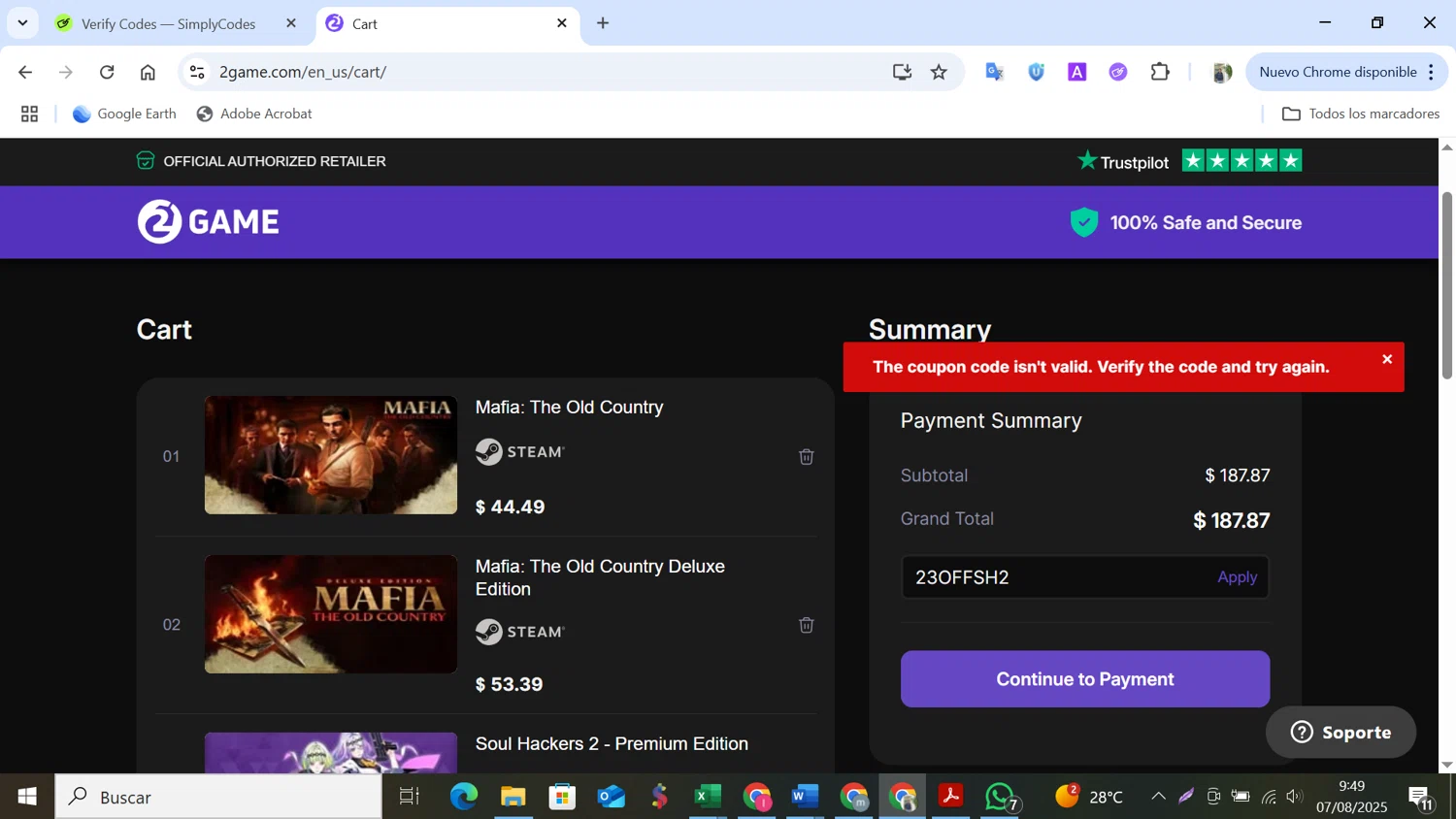This screenshot has height=819, width=1456.
Task: Open the Windows Start menu
Action: point(26,797)
